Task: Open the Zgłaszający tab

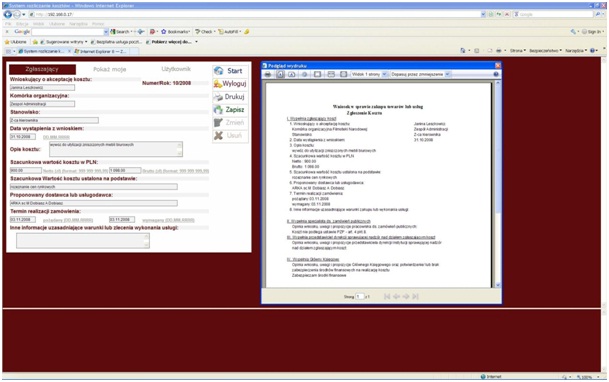Action: click(x=42, y=69)
